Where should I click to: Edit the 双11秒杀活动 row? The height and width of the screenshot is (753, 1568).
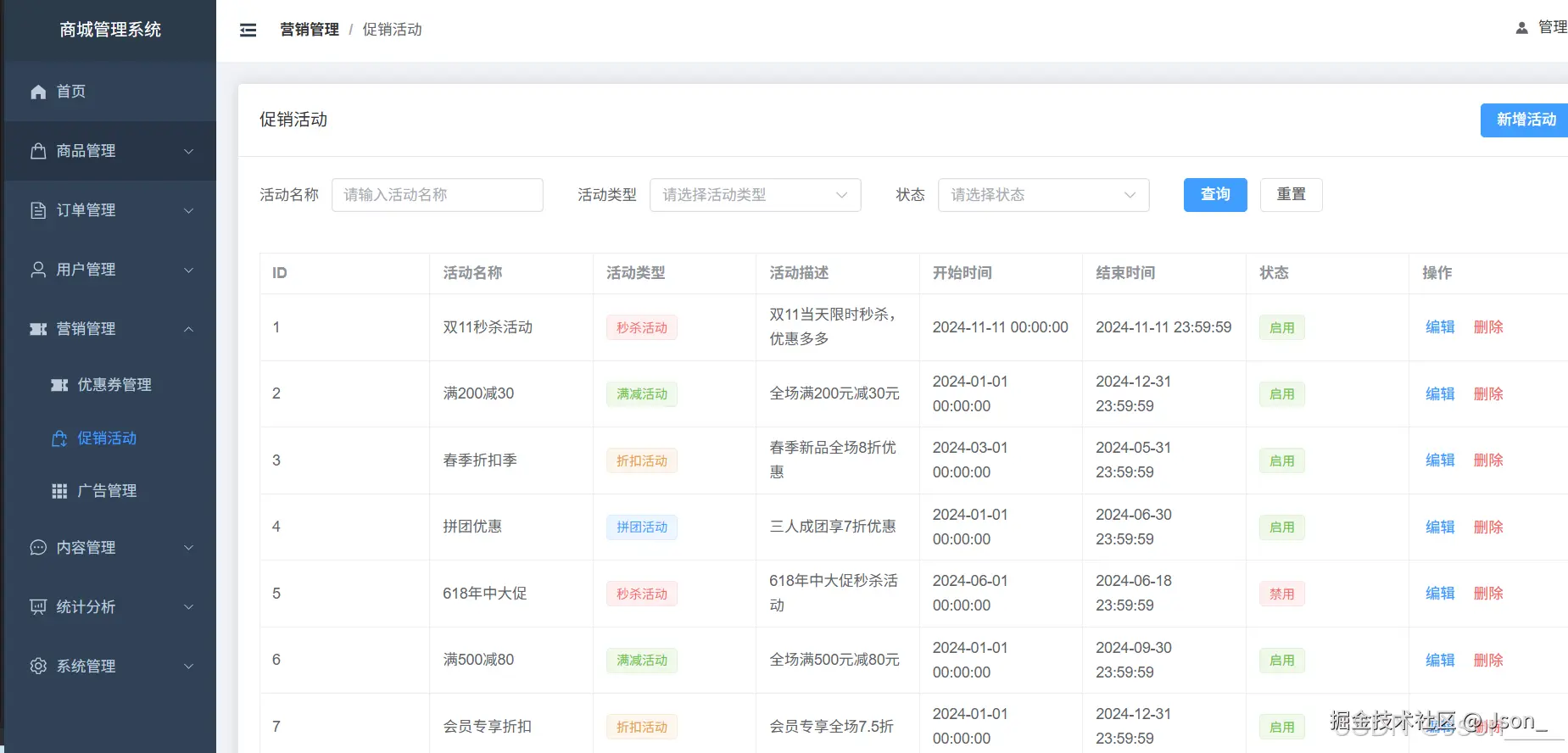[1440, 327]
